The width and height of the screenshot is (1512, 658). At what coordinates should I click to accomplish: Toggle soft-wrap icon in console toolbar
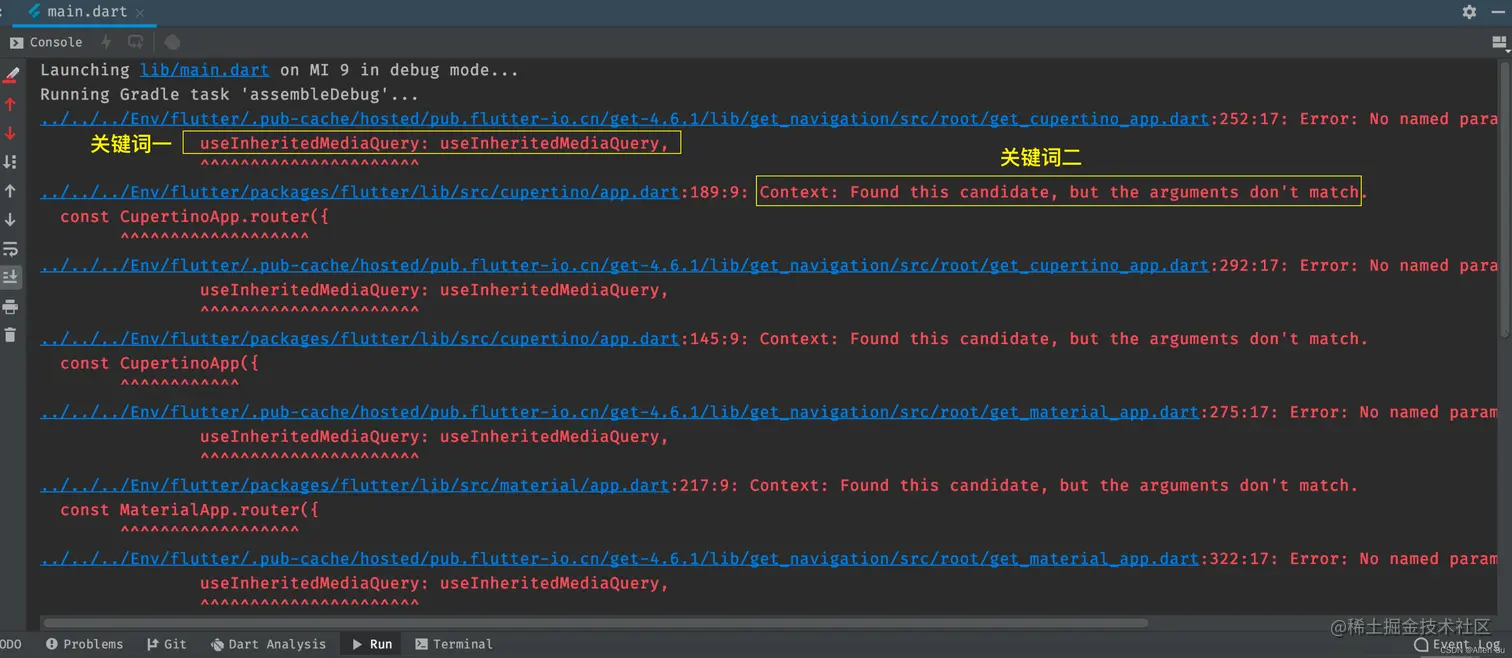[x=10, y=248]
